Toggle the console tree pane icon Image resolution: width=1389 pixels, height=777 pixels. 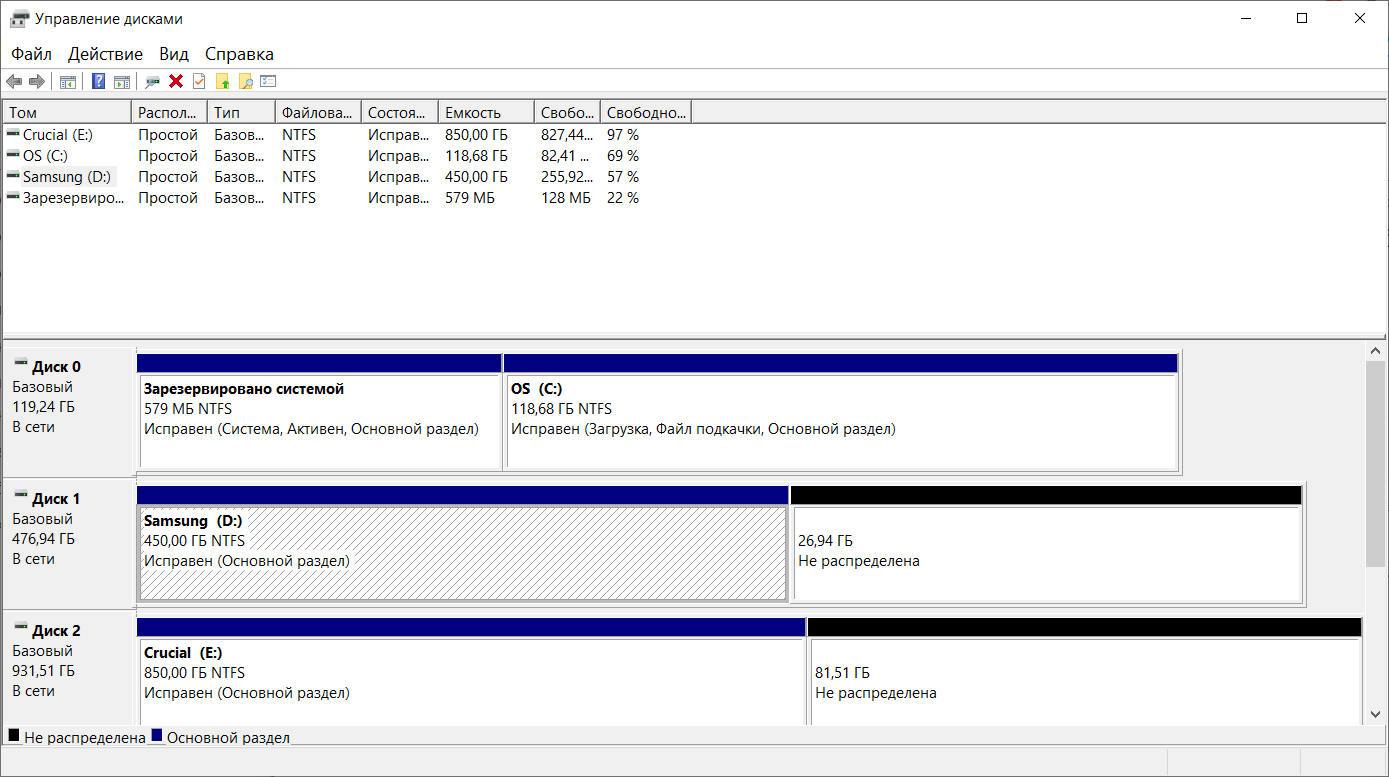click(x=68, y=82)
